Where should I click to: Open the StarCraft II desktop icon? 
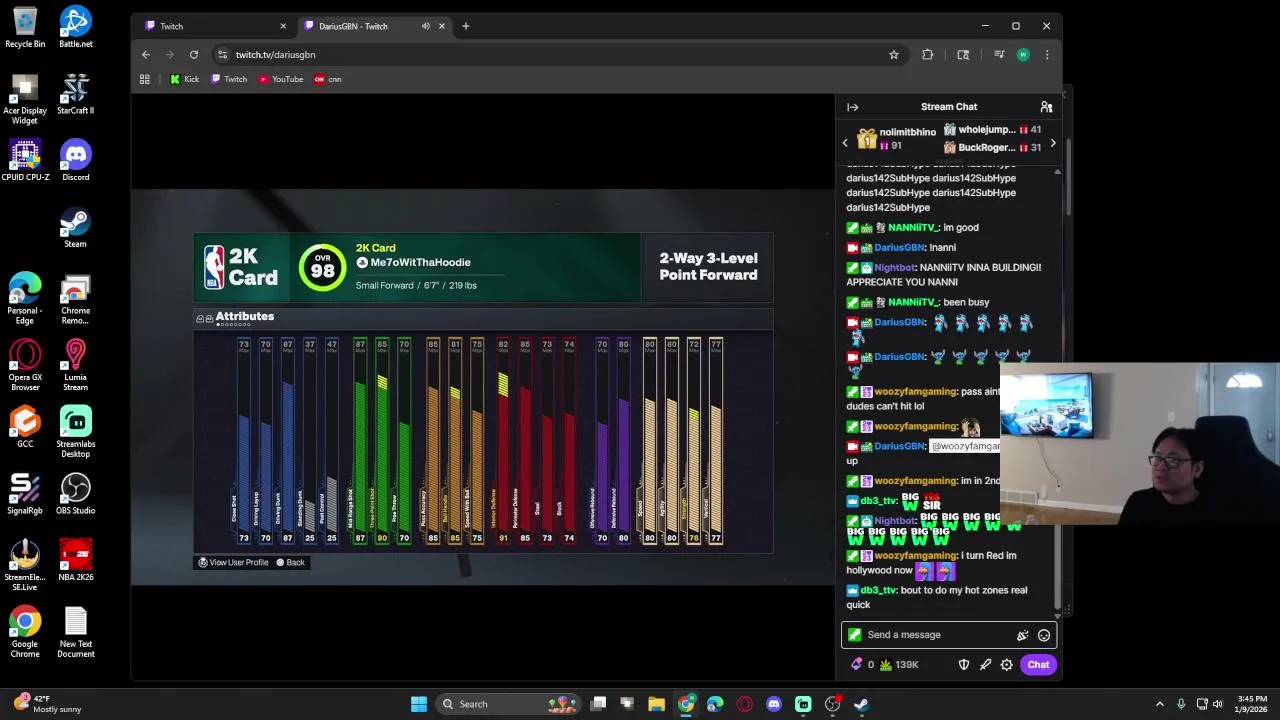(76, 95)
